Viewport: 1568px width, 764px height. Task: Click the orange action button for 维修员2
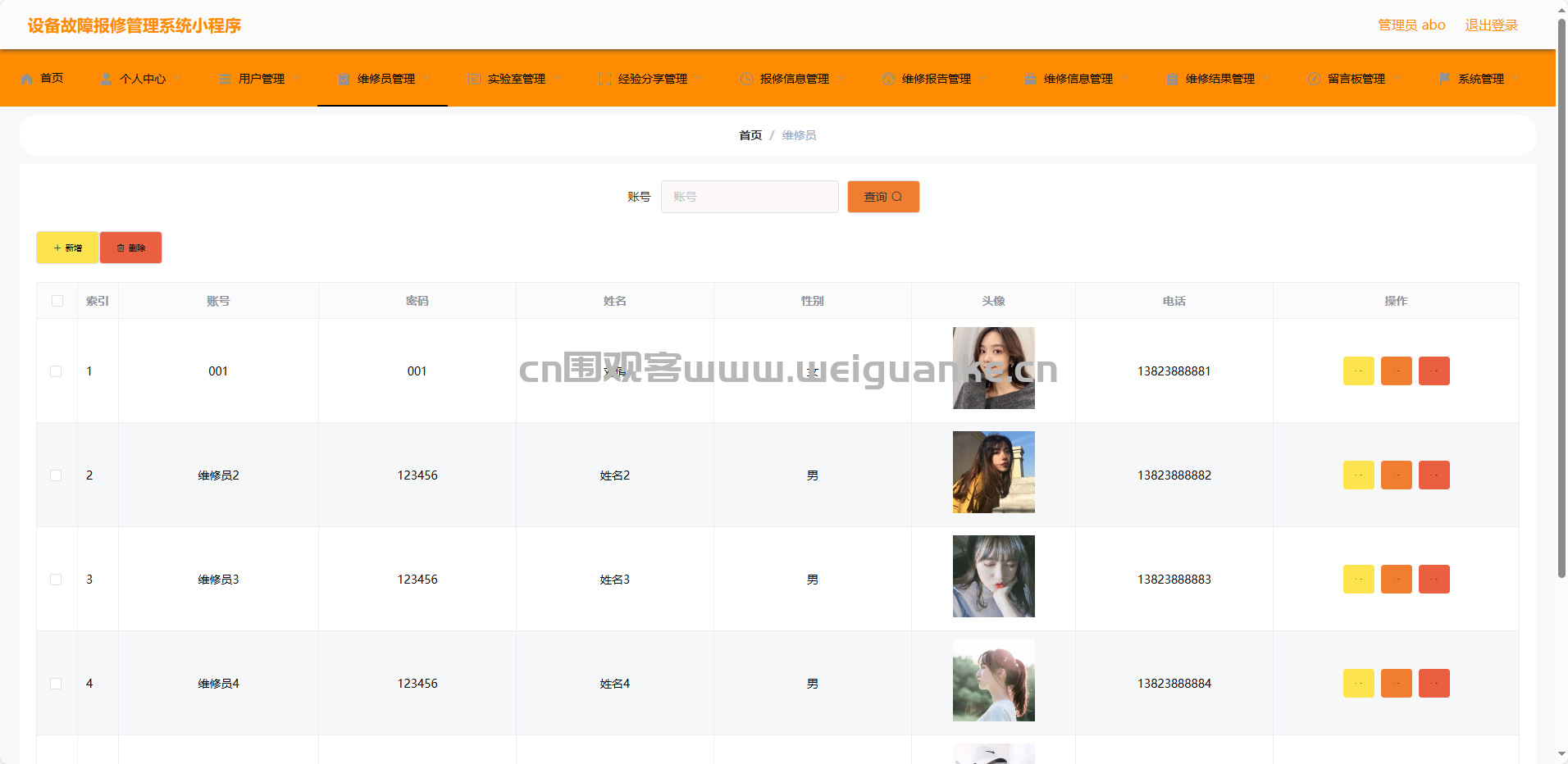(1397, 475)
